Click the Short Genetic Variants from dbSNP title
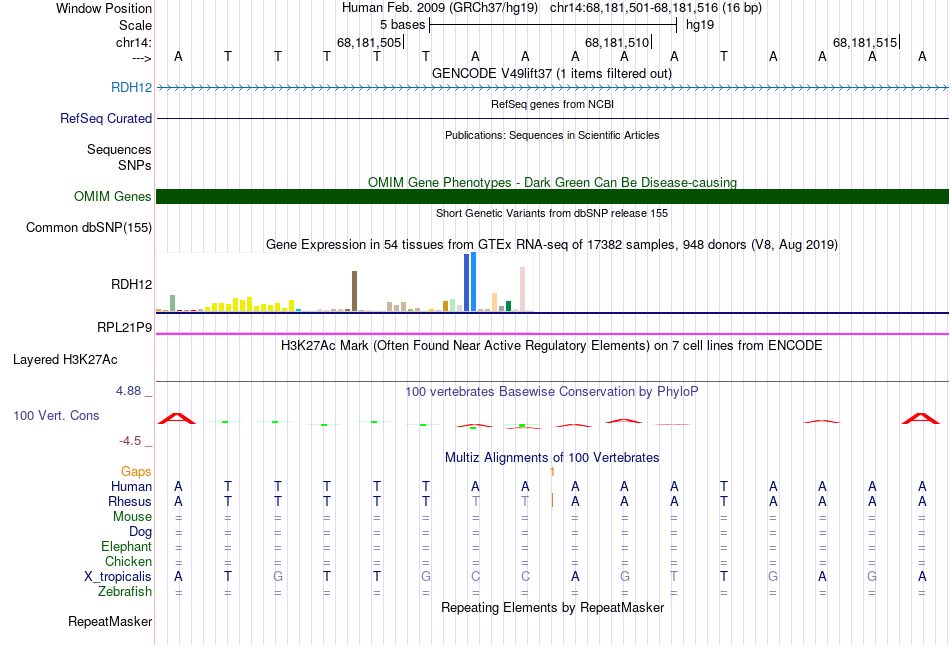This screenshot has width=950, height=645. (x=552, y=213)
